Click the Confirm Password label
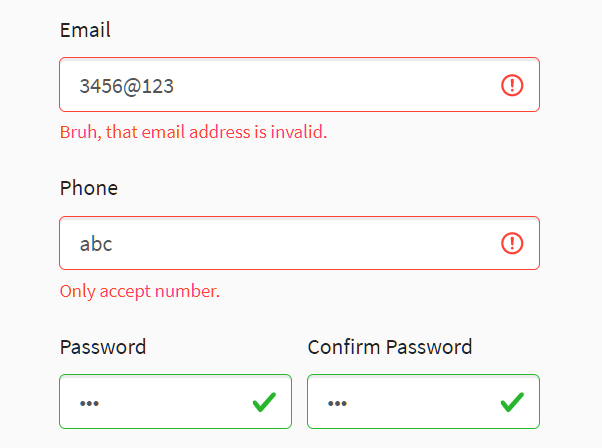This screenshot has height=448, width=602. [x=390, y=347]
